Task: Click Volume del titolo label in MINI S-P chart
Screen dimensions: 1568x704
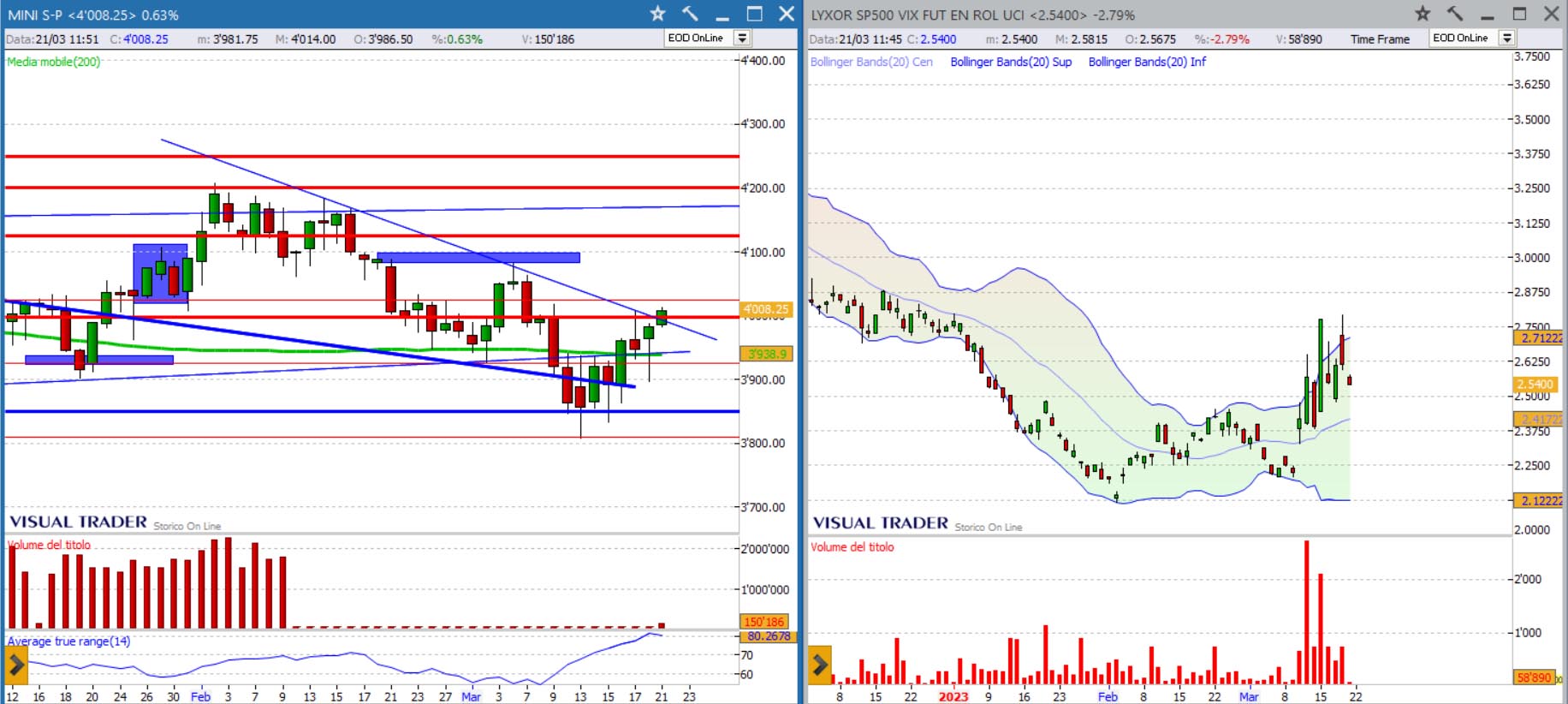Action: (49, 545)
